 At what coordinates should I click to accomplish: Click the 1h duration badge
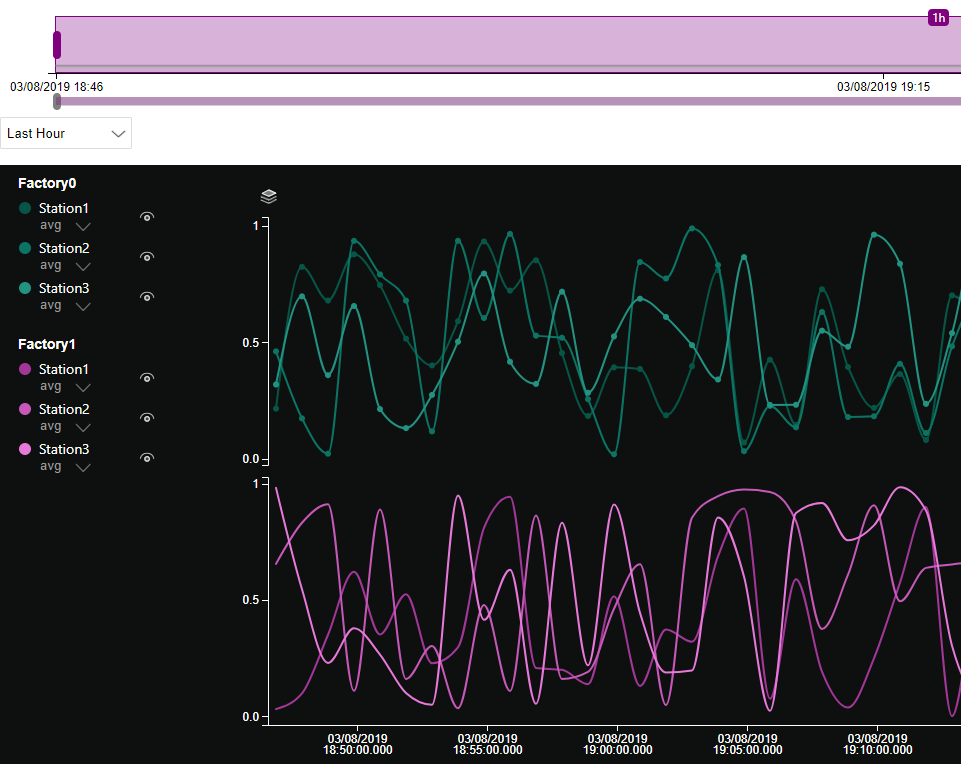[938, 18]
